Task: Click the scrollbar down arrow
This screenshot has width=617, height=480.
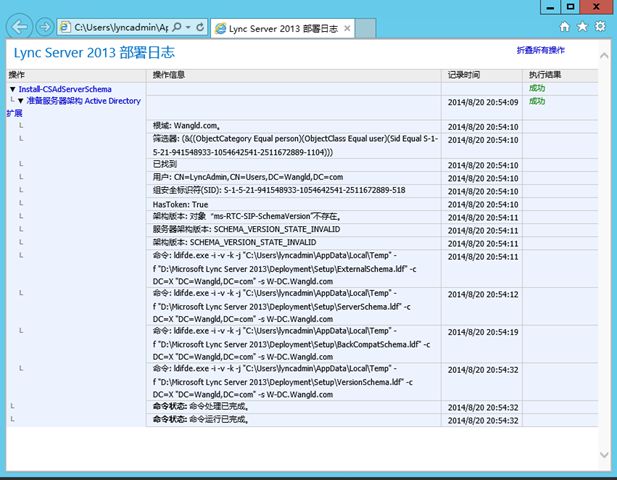Action: 604,454
